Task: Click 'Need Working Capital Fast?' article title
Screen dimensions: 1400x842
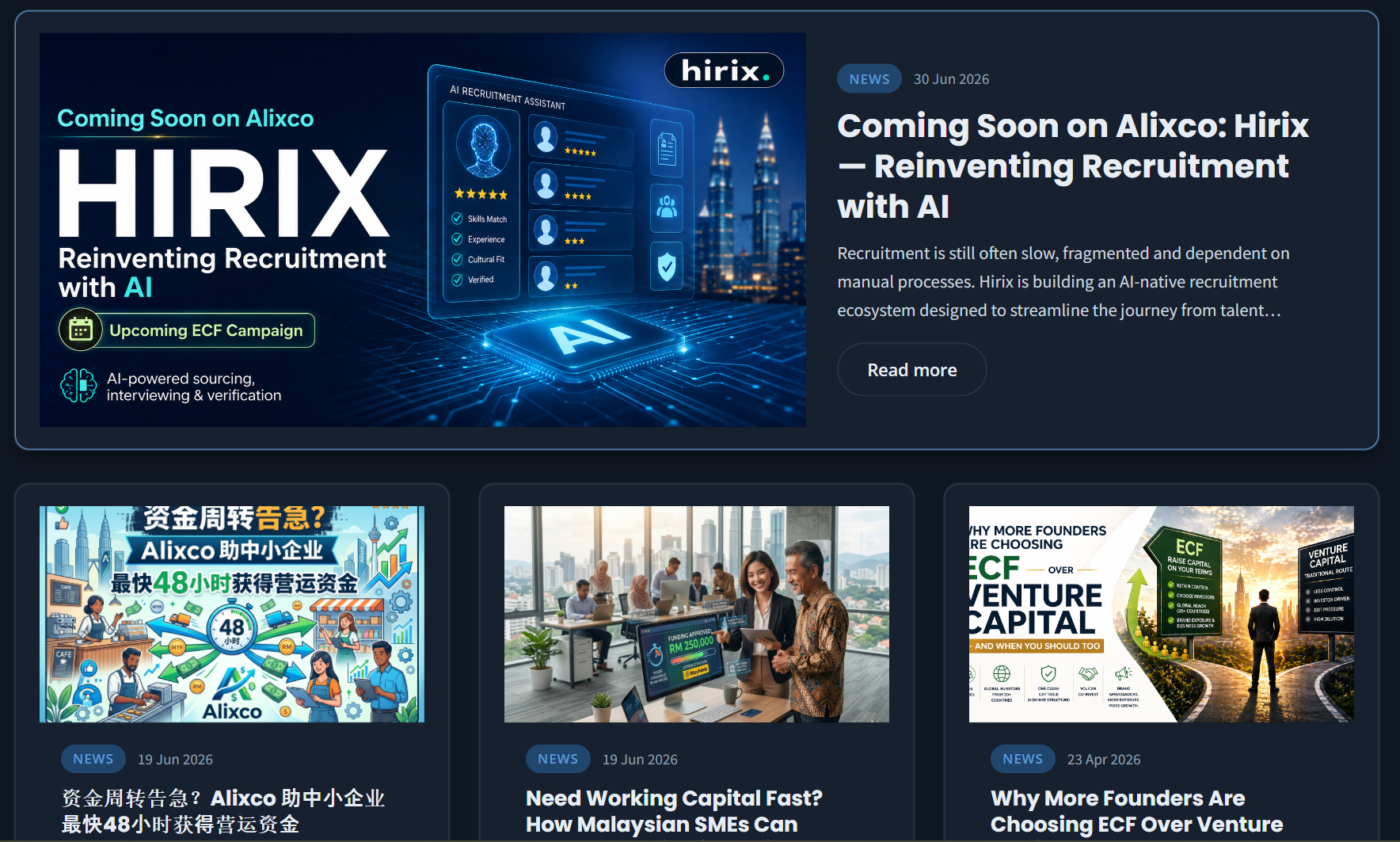Action: pyautogui.click(x=675, y=811)
